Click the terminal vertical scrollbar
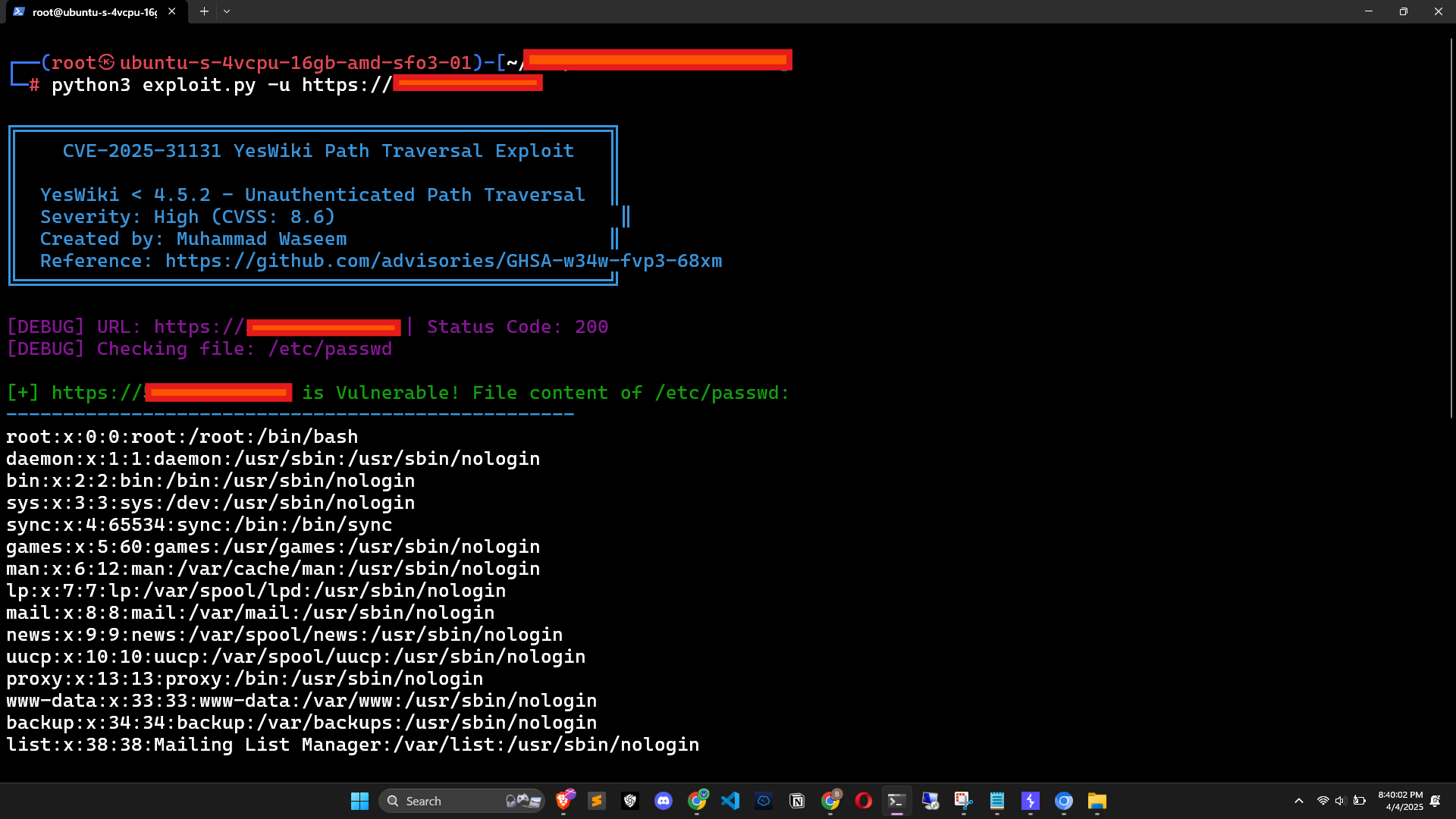 click(1451, 227)
